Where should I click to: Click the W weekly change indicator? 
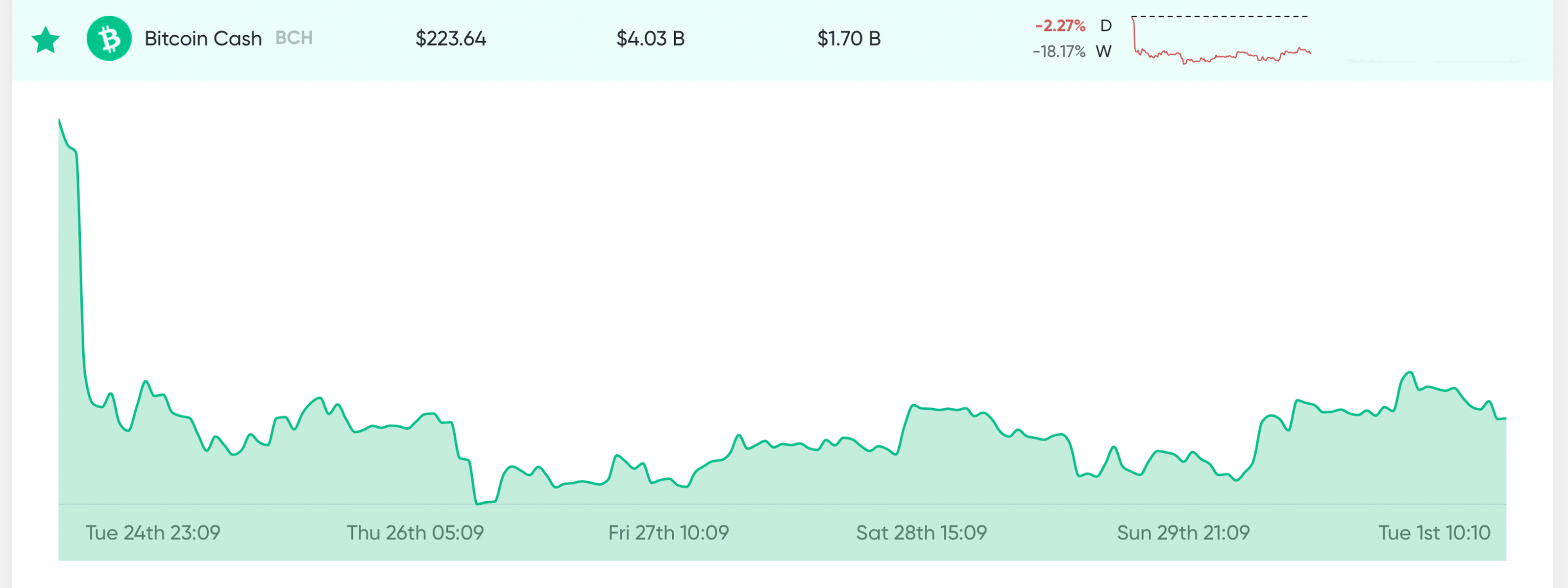(x=1106, y=52)
